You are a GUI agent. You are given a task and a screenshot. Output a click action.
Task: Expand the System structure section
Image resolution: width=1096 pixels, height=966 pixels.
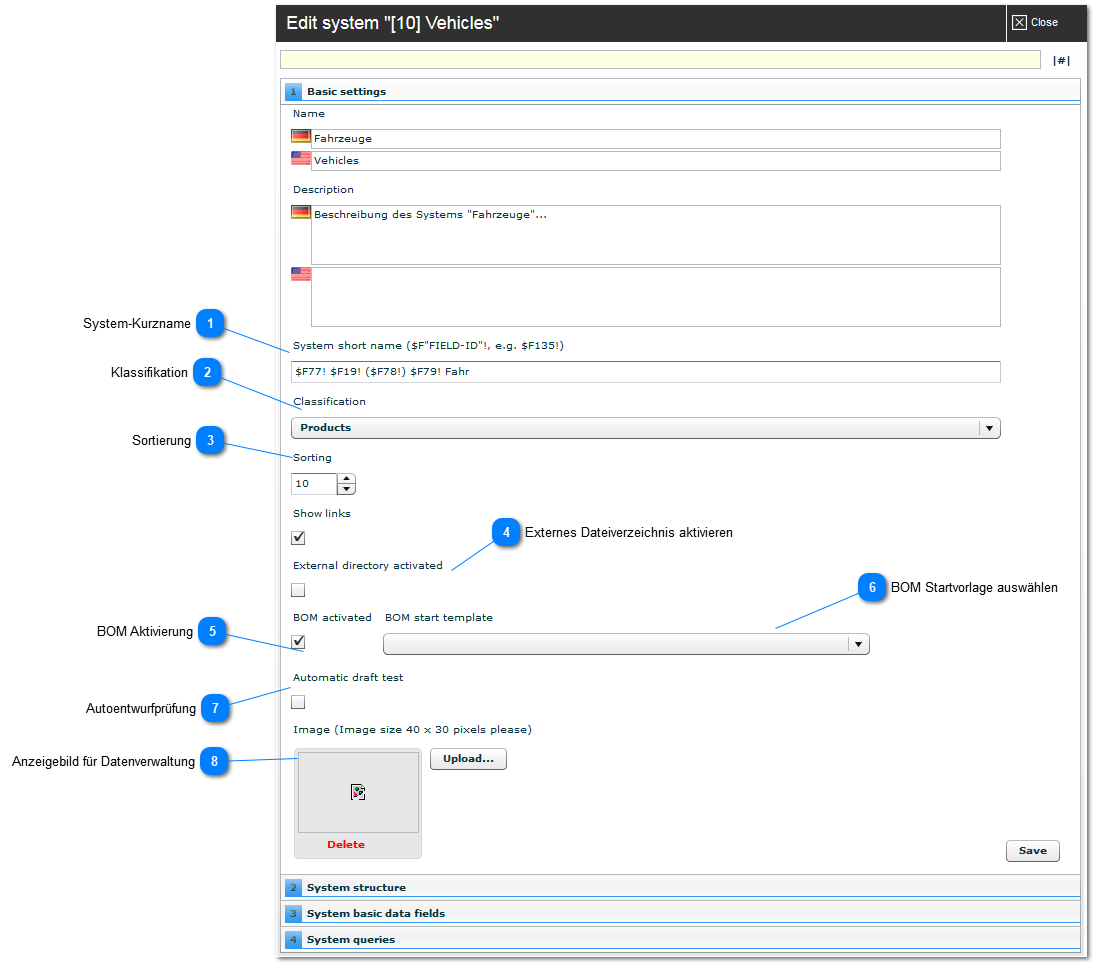point(681,887)
